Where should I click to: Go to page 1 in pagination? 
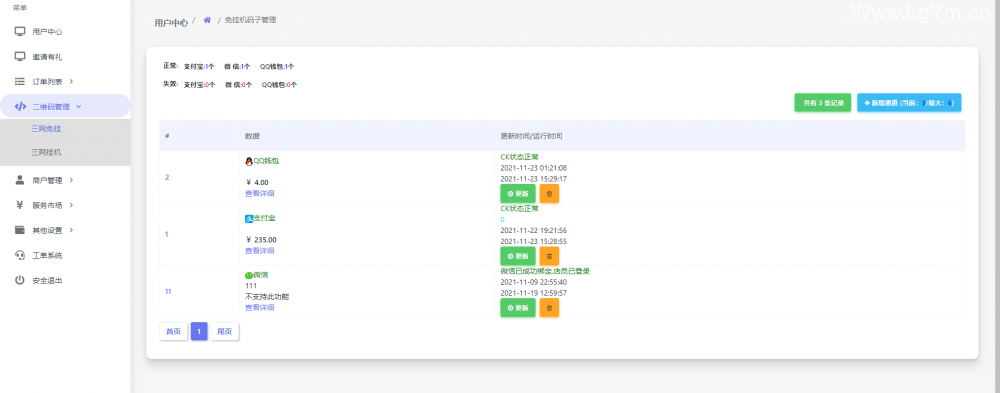click(199, 332)
